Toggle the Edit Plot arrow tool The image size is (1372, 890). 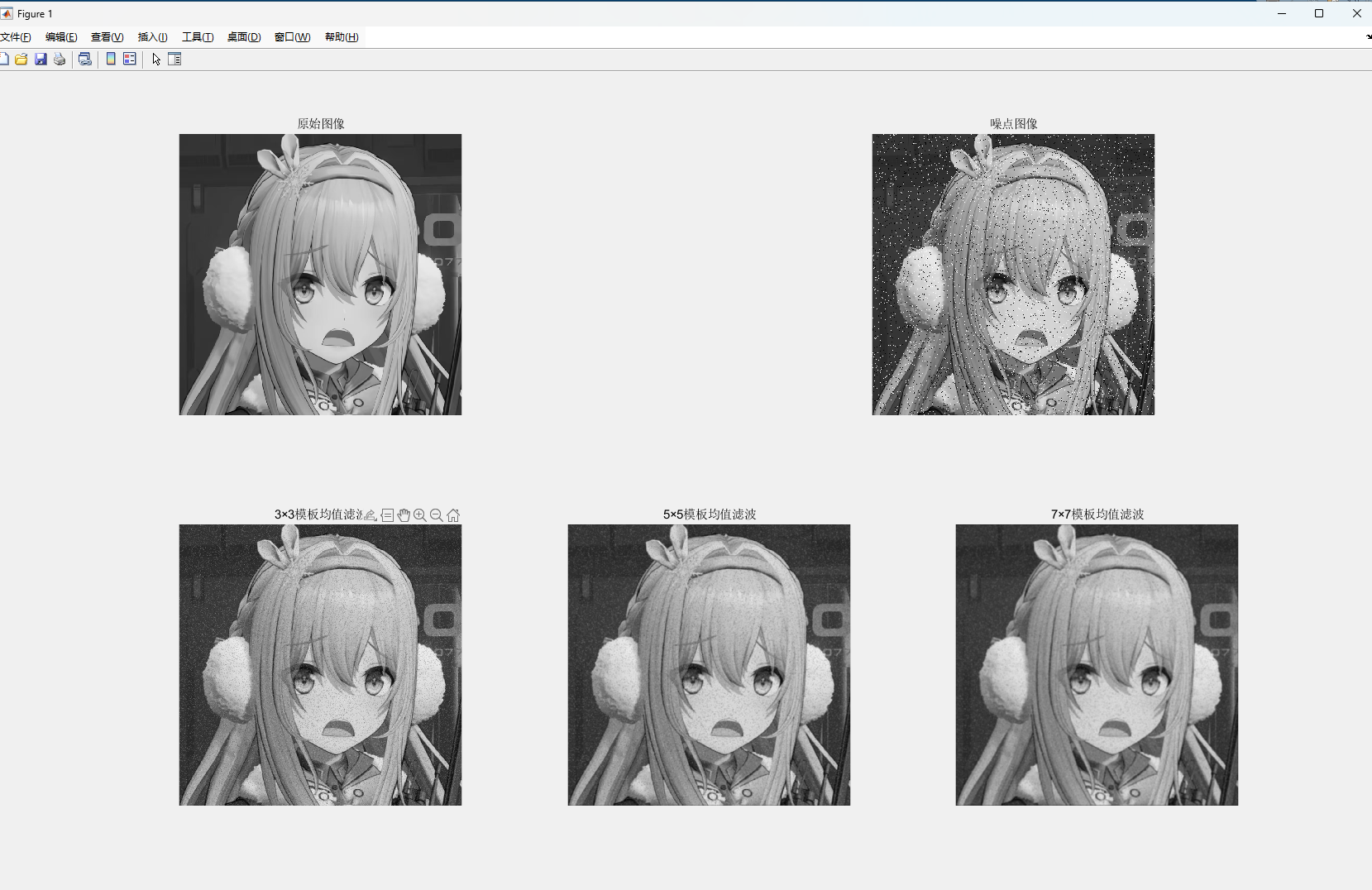click(x=156, y=59)
